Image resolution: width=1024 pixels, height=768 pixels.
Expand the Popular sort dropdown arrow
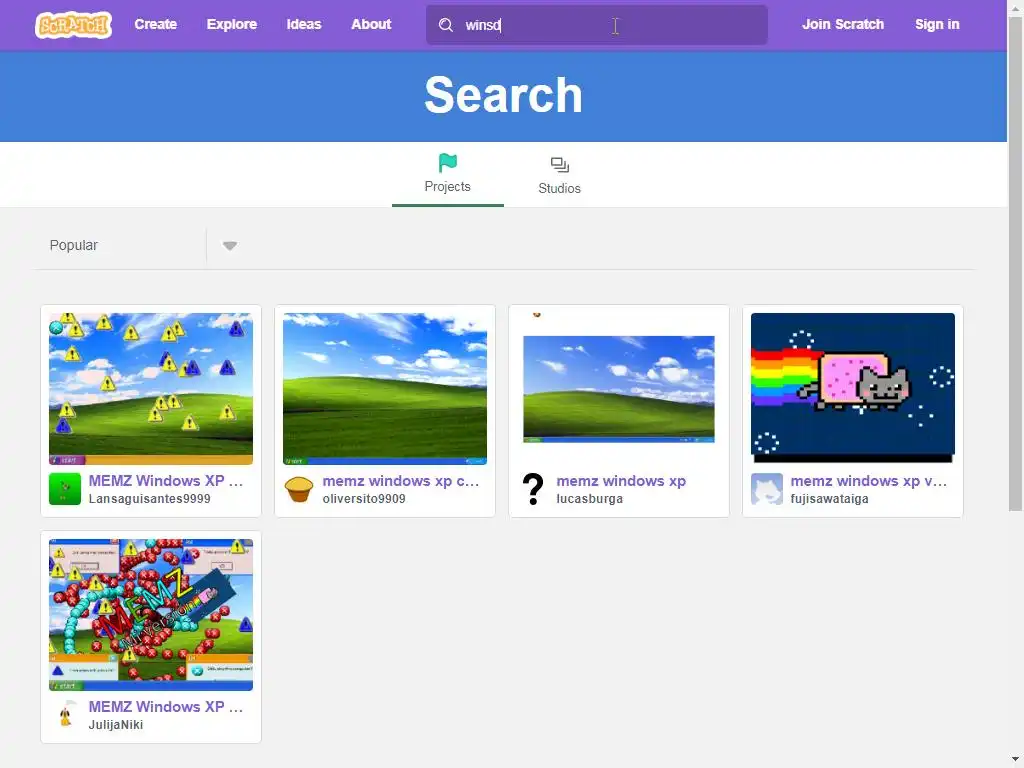pos(229,246)
